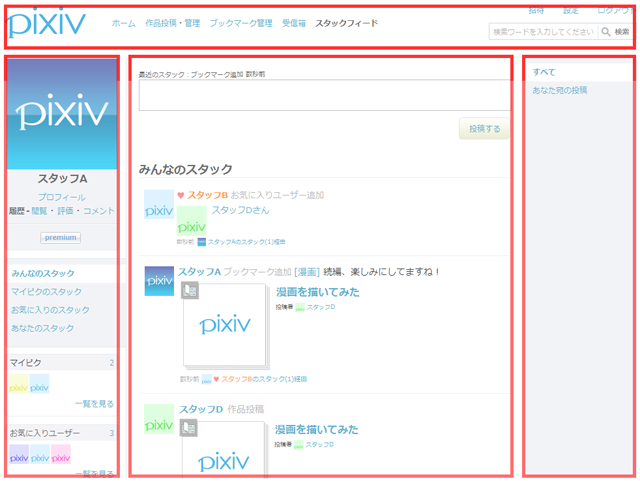Click the 検索 button

click(x=622, y=31)
